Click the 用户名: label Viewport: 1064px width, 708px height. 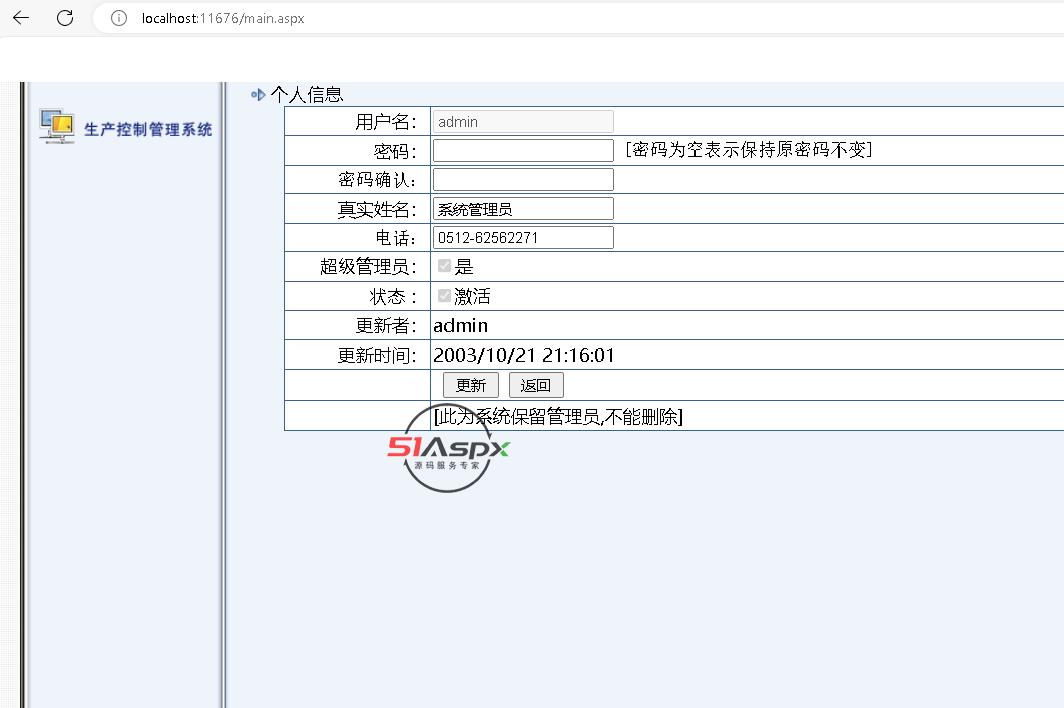click(385, 122)
